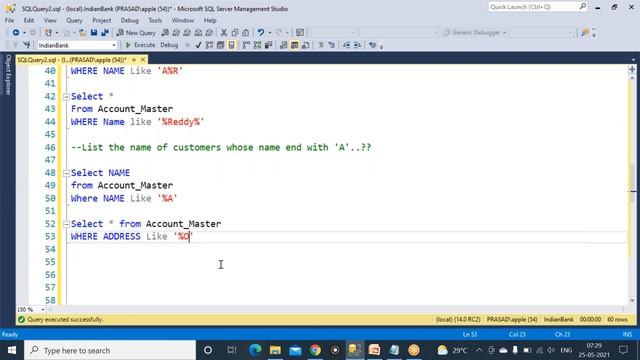Click Specify Values for Template Parameters icon

pyautogui.click(x=372, y=45)
